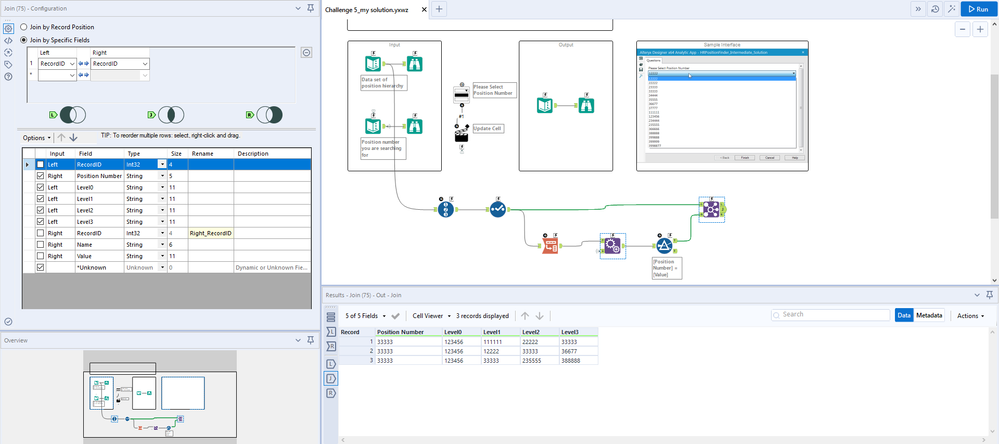Select the Filter tool with Position Number expression

[x=663, y=245]
